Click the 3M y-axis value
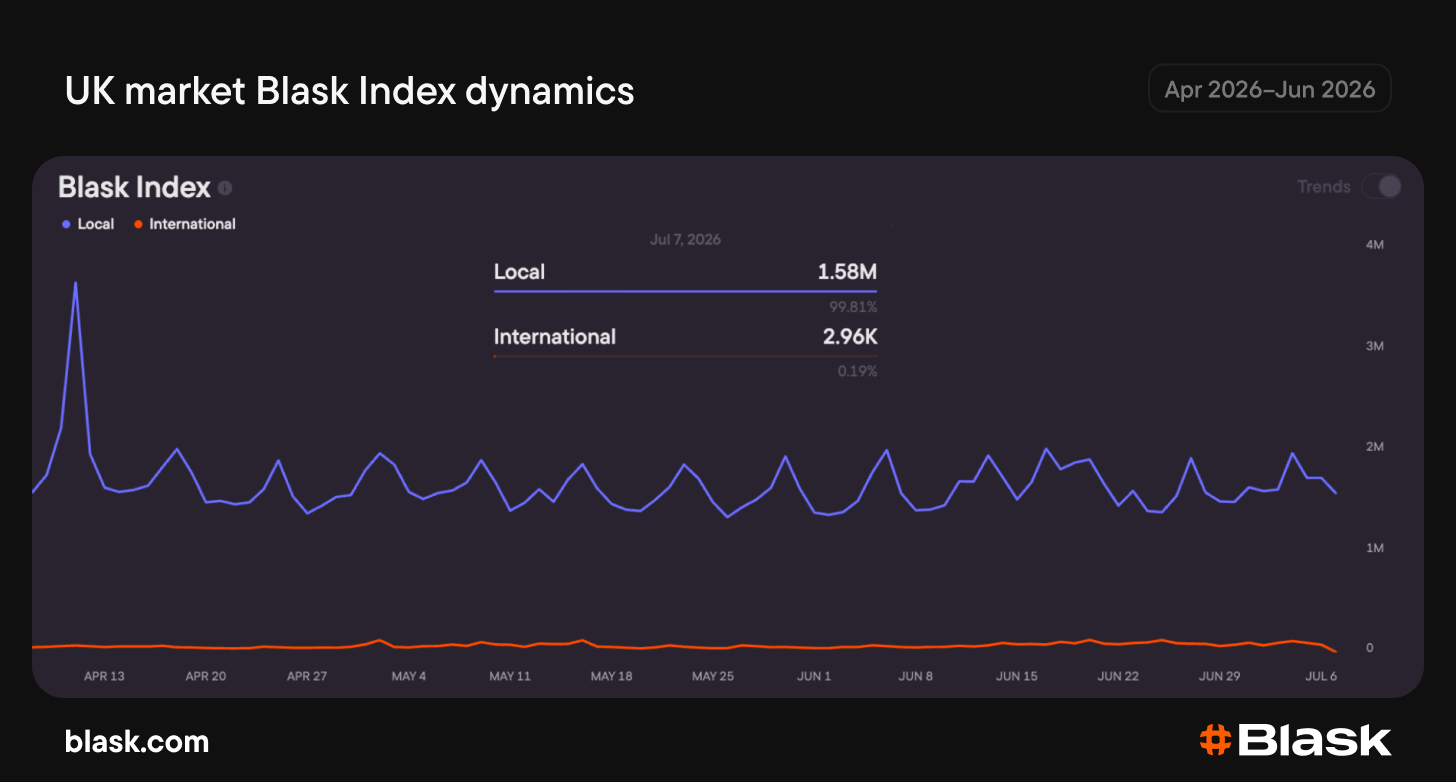Viewport: 1456px width, 782px height. pyautogui.click(x=1374, y=346)
